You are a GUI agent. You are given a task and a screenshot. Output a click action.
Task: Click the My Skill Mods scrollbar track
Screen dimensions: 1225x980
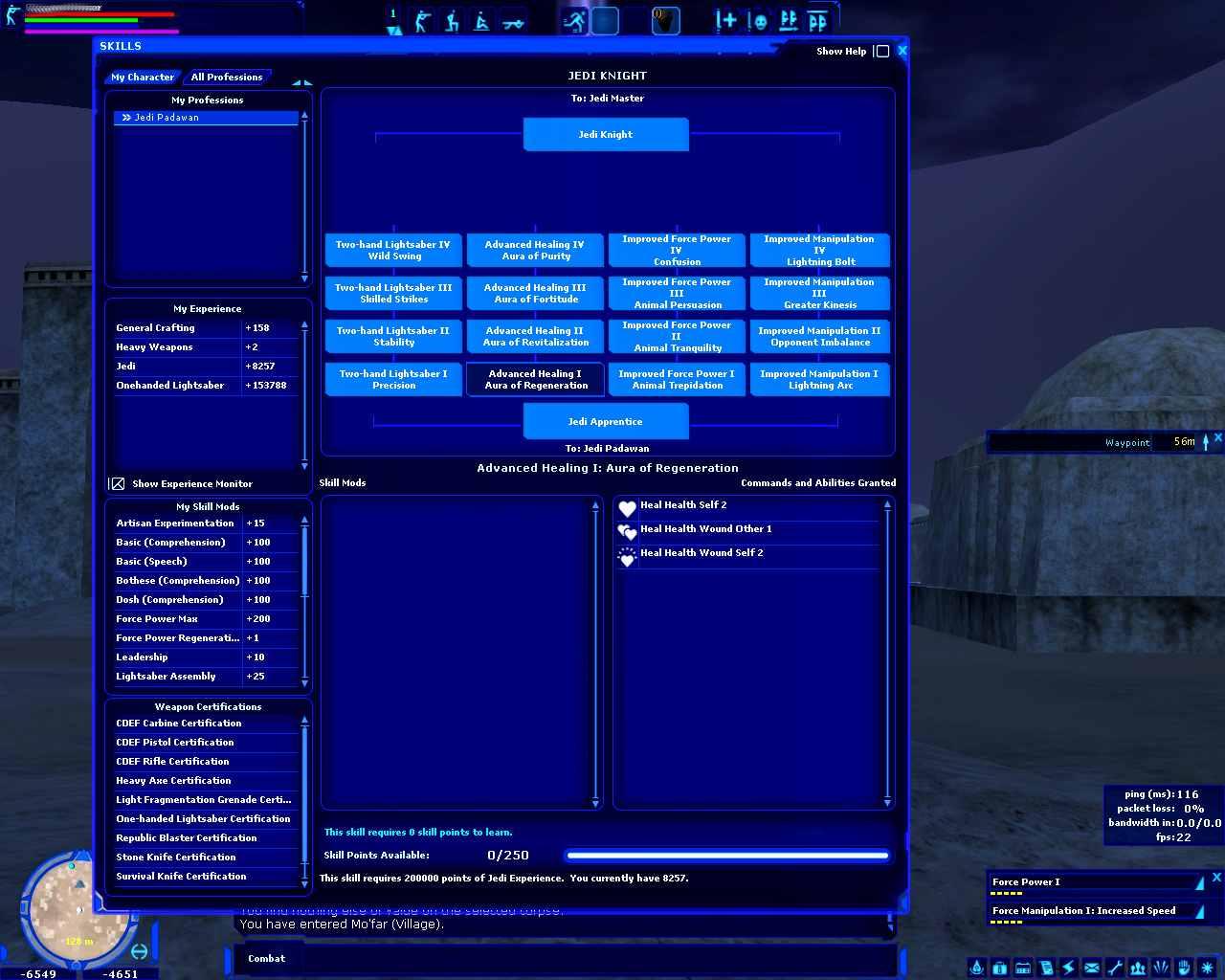304,603
